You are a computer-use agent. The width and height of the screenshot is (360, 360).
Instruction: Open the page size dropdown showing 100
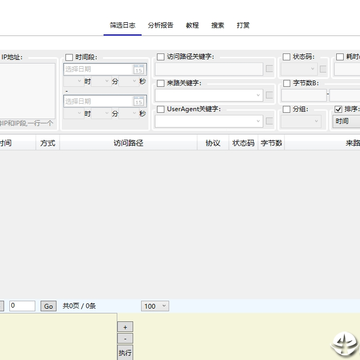(x=155, y=306)
